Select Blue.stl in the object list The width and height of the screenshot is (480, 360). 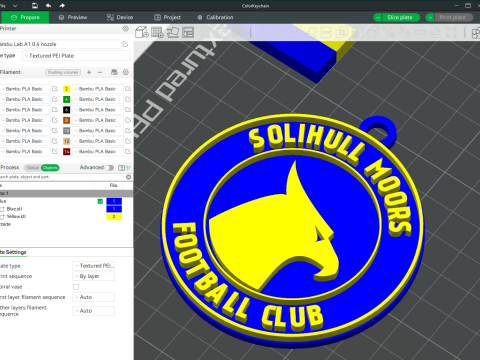point(14,209)
